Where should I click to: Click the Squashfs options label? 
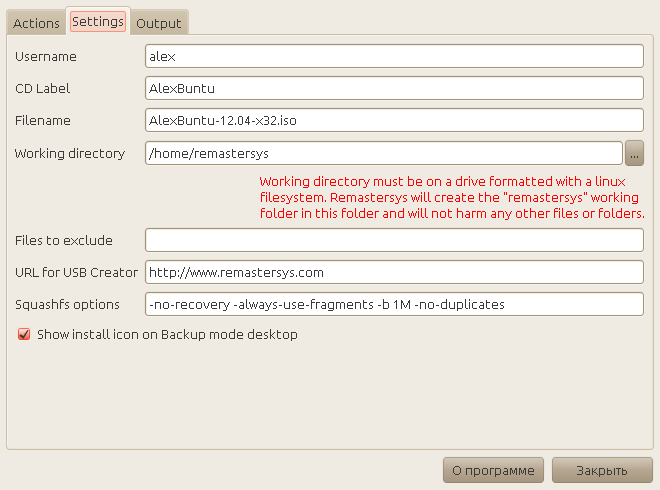pyautogui.click(x=67, y=304)
